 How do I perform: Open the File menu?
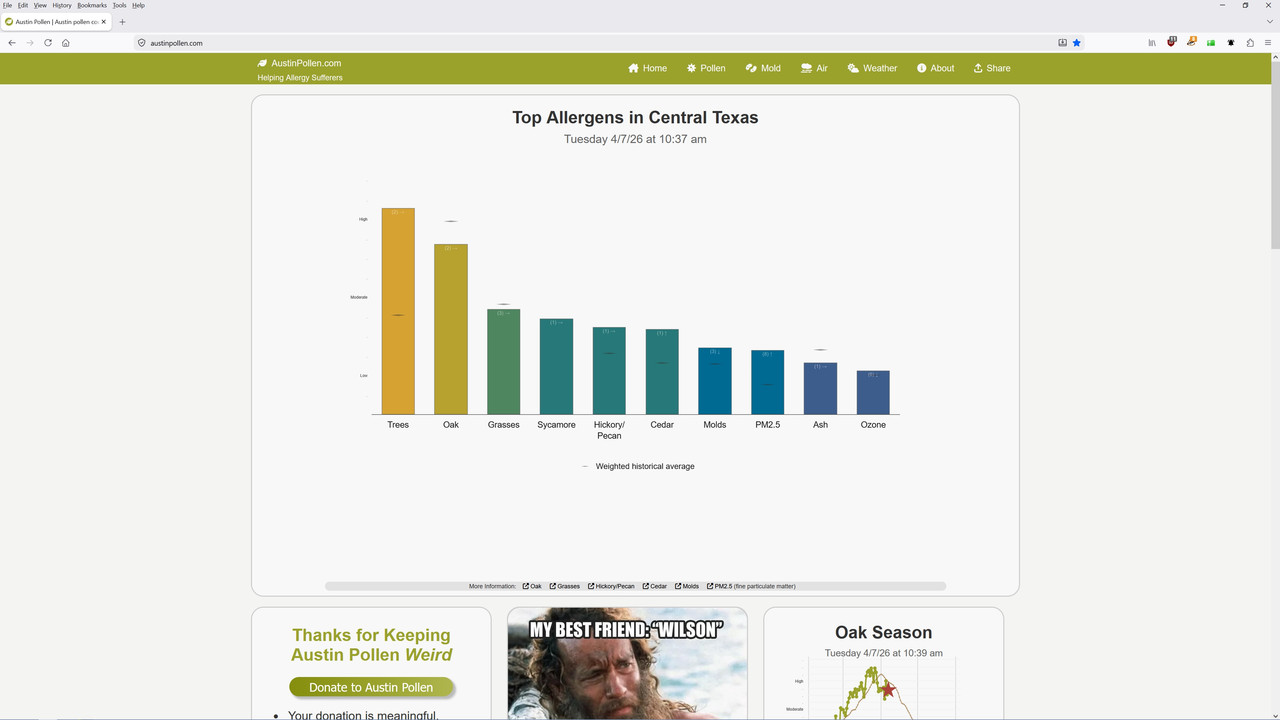pyautogui.click(x=7, y=5)
